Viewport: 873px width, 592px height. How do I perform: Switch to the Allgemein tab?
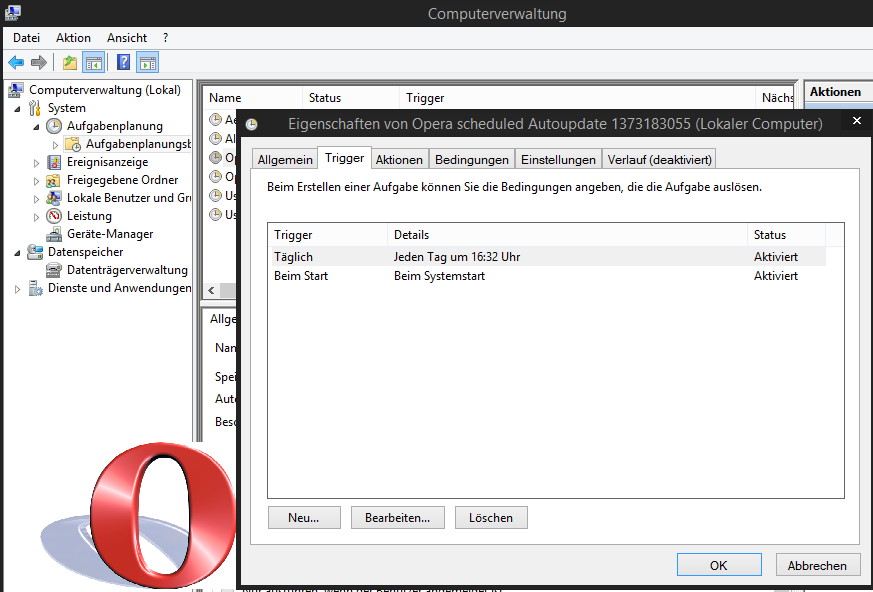pyautogui.click(x=285, y=160)
